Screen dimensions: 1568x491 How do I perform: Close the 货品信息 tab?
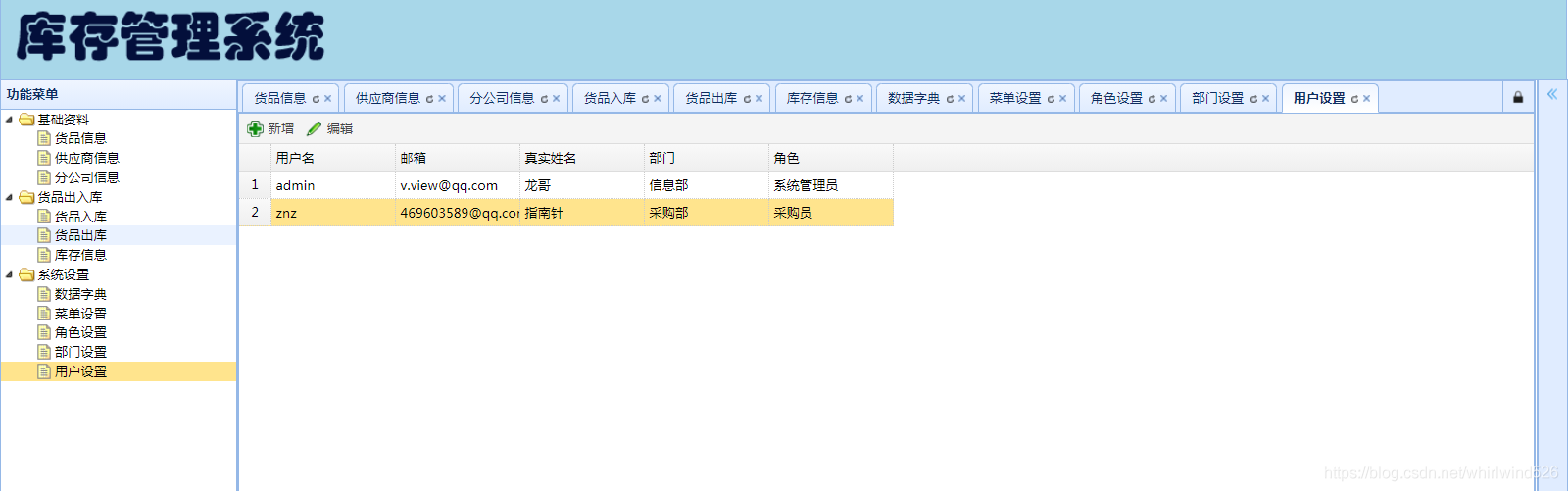(327, 99)
